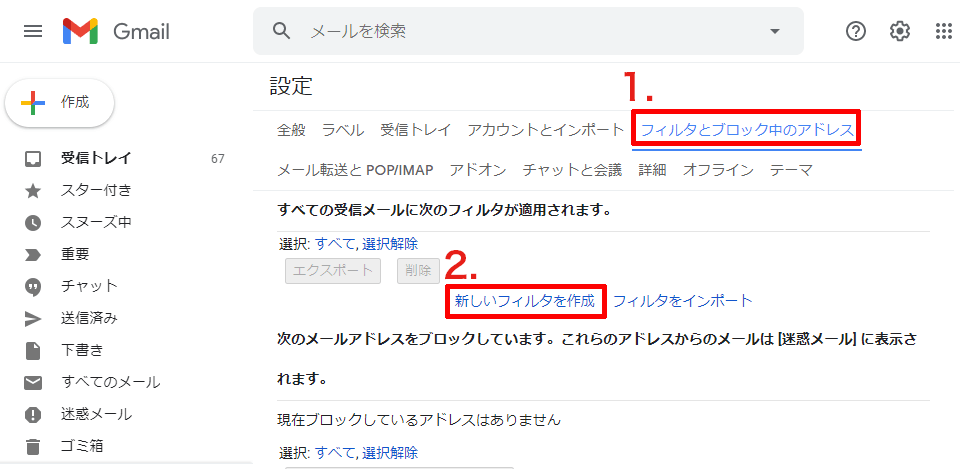The width and height of the screenshot is (960, 469).
Task: Switch to メール転送と POP/IMAP tab
Action: [x=355, y=170]
